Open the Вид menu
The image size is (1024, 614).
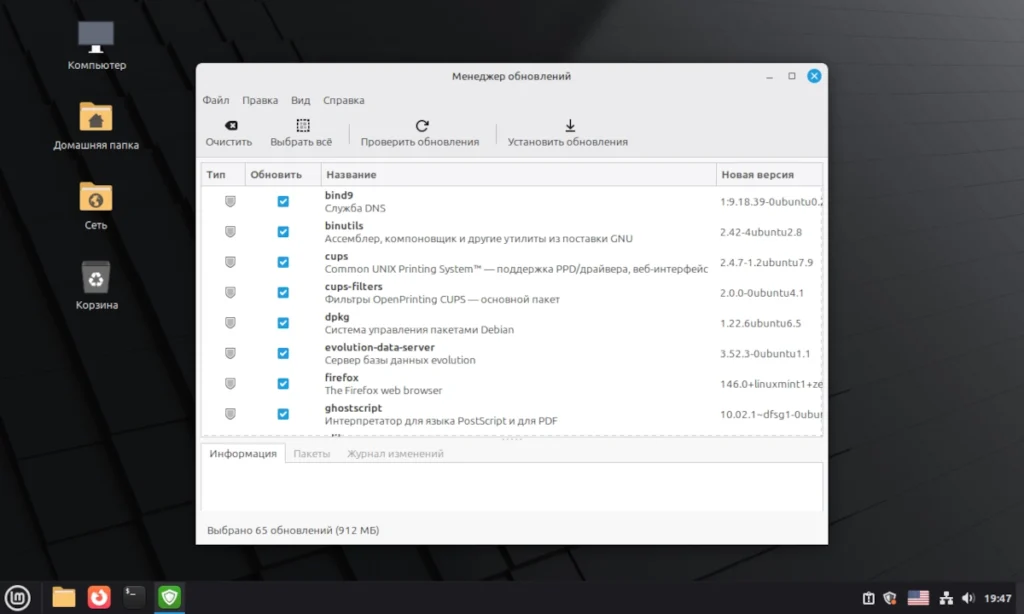coord(300,100)
